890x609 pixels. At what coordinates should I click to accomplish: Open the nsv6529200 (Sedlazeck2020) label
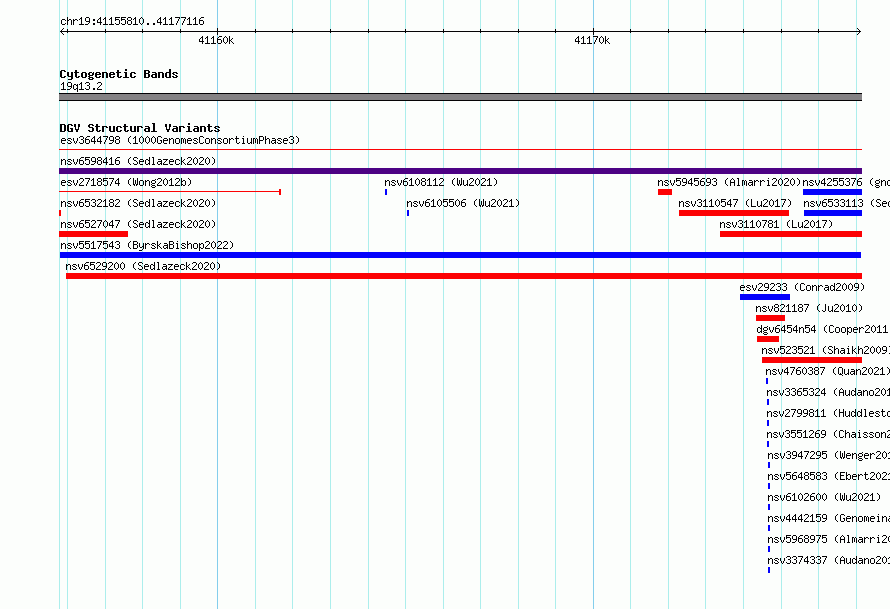143,266
